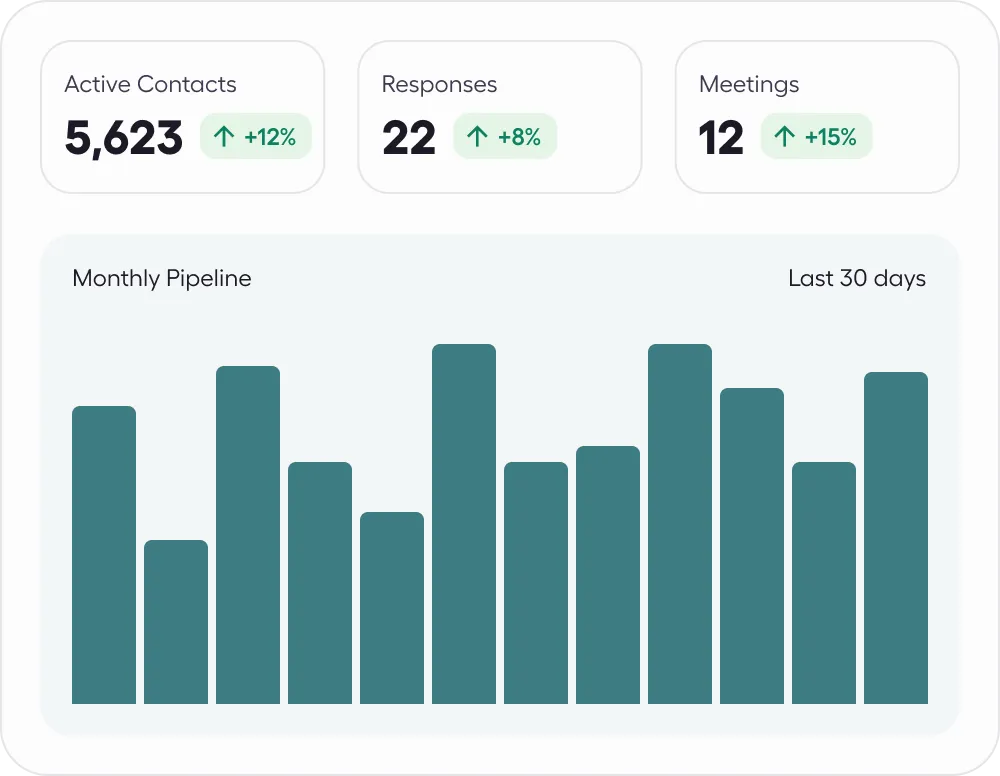Open the Last 30 days range selector
This screenshot has width=1000, height=776.
coord(856,279)
